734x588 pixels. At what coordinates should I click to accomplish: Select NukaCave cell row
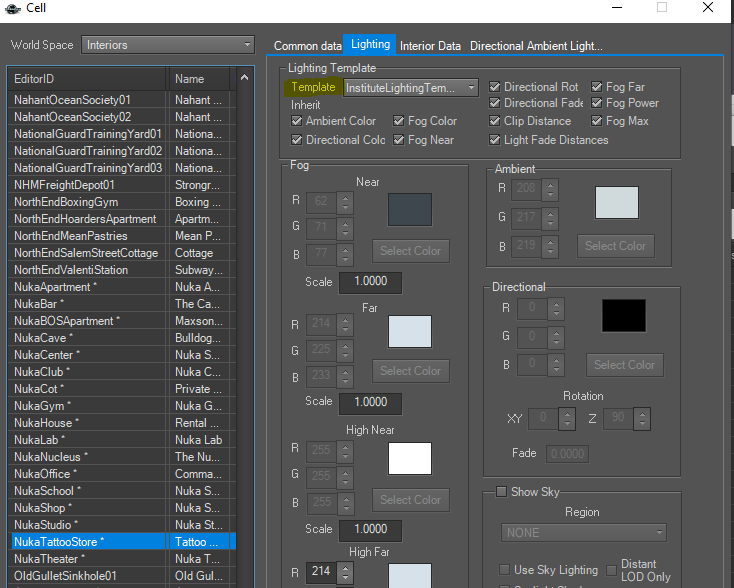tap(122, 338)
